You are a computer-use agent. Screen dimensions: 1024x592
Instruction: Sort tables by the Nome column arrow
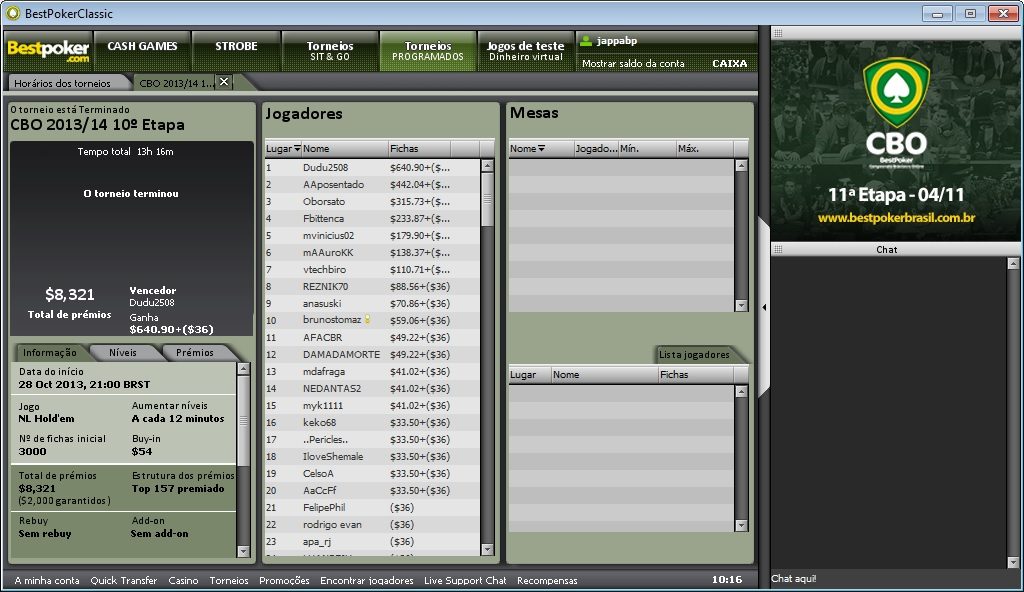click(541, 149)
